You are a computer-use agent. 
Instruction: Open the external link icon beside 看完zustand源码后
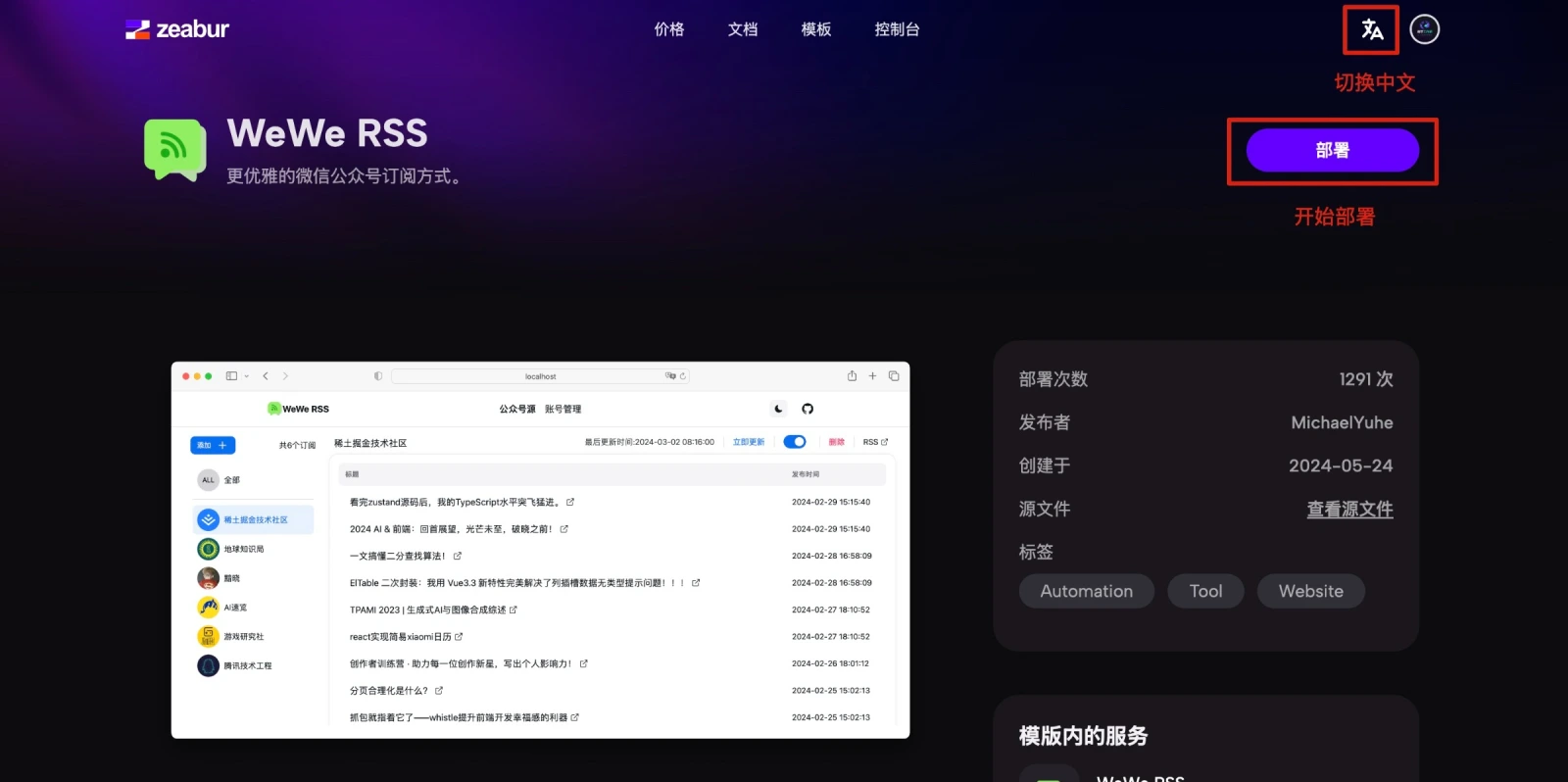tap(570, 502)
